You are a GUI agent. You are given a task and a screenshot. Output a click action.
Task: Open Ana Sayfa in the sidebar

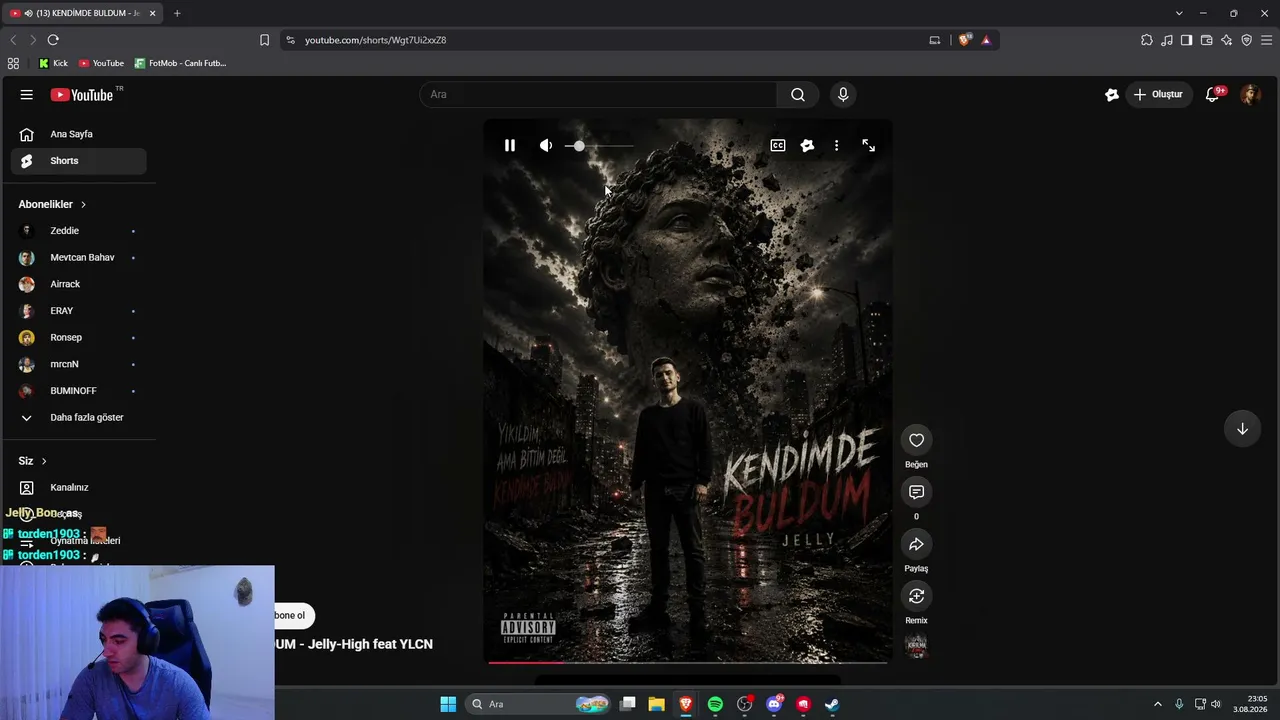point(79,134)
